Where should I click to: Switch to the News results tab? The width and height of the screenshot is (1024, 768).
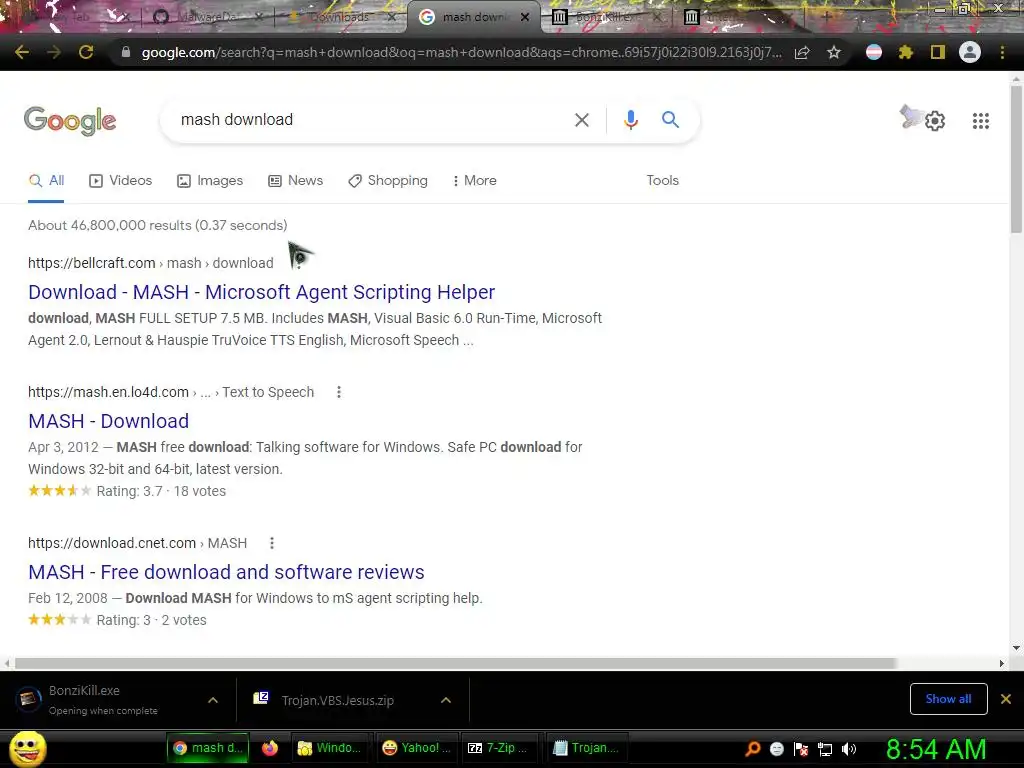click(x=295, y=181)
